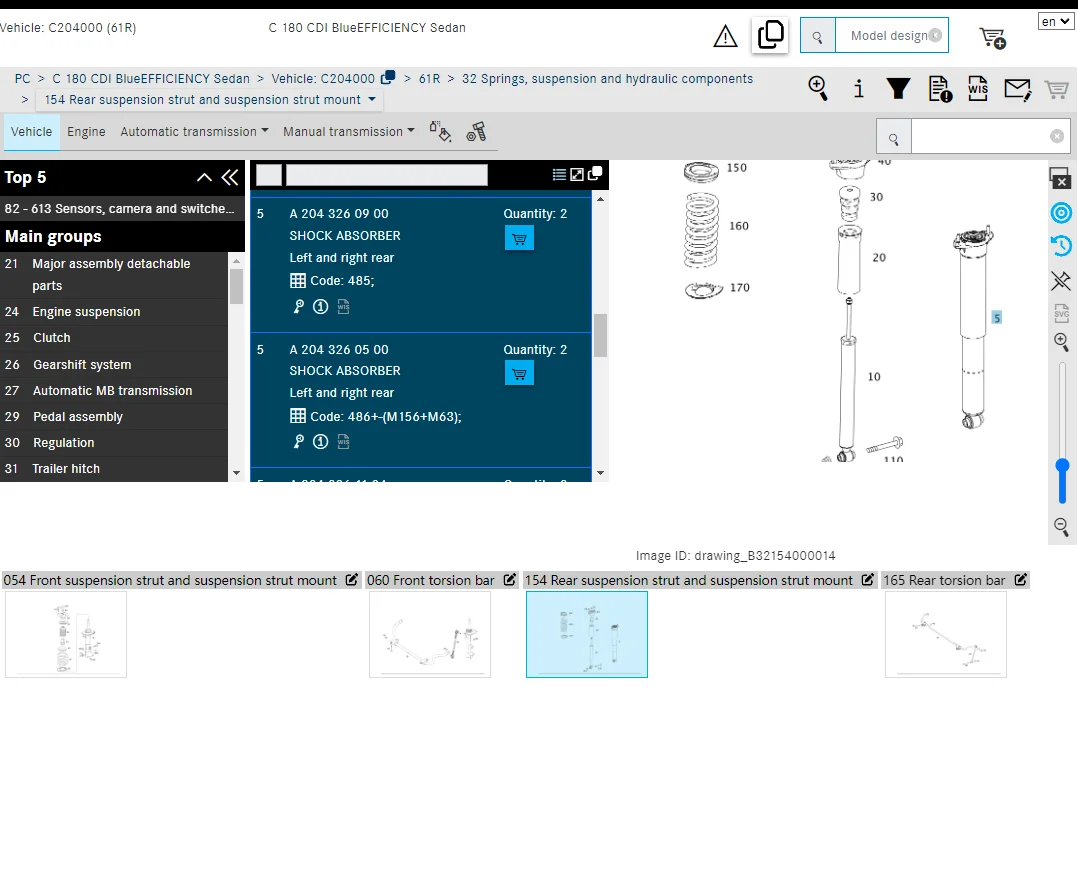Close the drawing panel icon
Image resolution: width=1078 pixels, height=875 pixels.
pos(1060,178)
